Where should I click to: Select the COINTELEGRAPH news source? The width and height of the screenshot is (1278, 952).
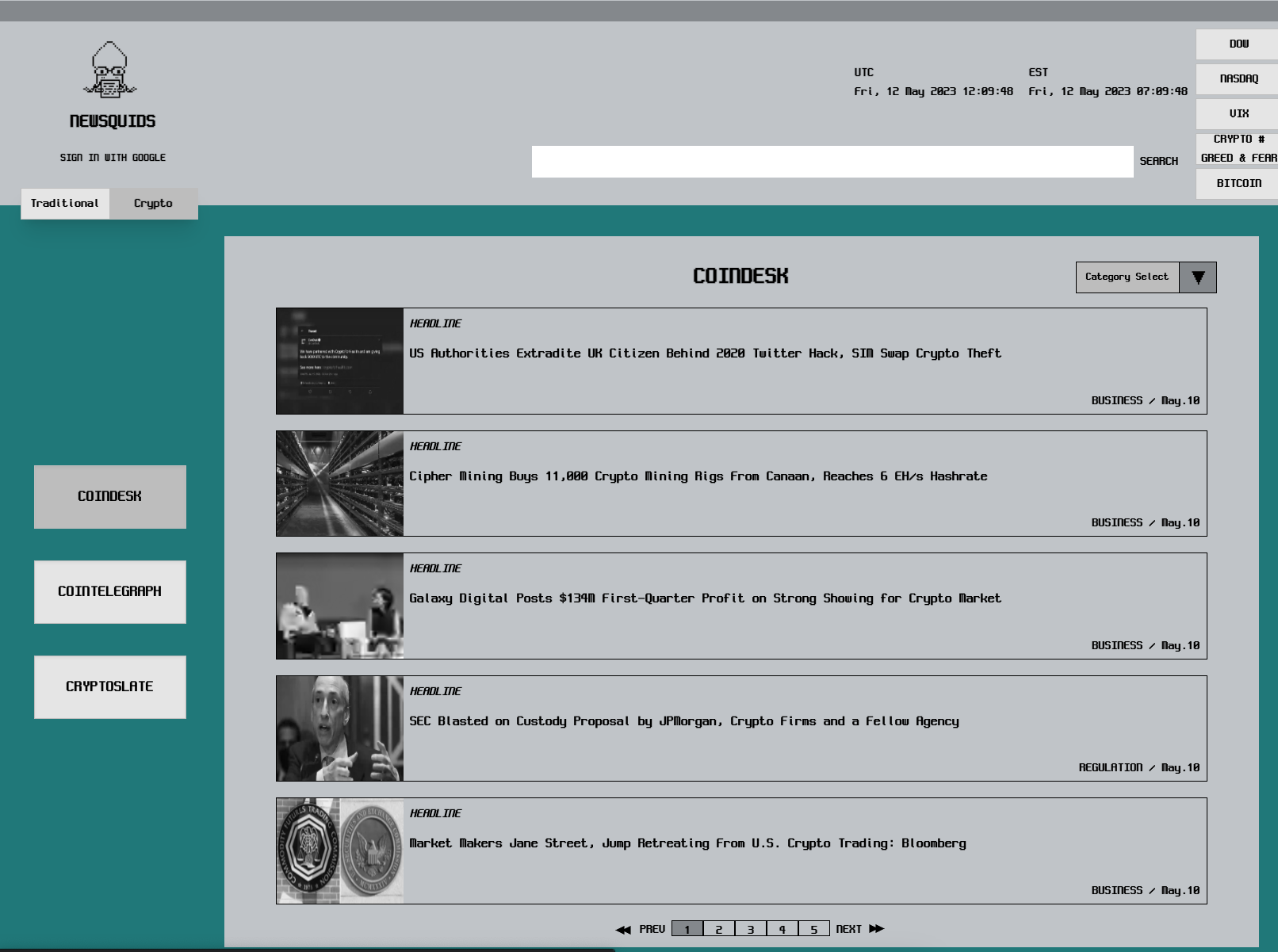click(109, 591)
